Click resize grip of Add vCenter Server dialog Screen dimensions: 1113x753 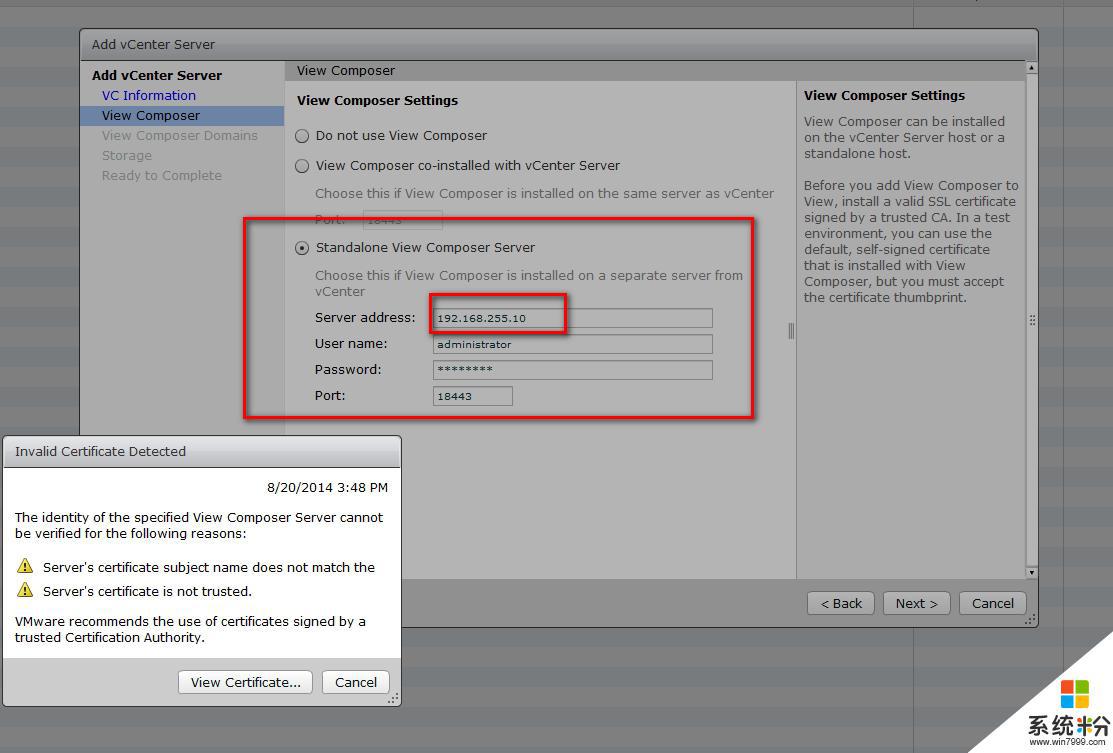coord(1030,620)
